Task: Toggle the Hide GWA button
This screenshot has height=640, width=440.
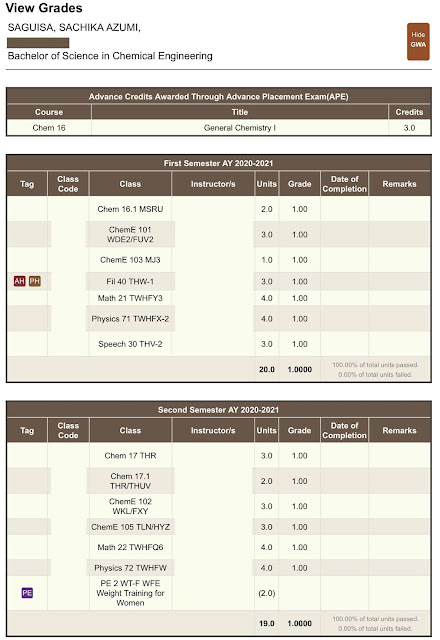Action: coord(418,42)
